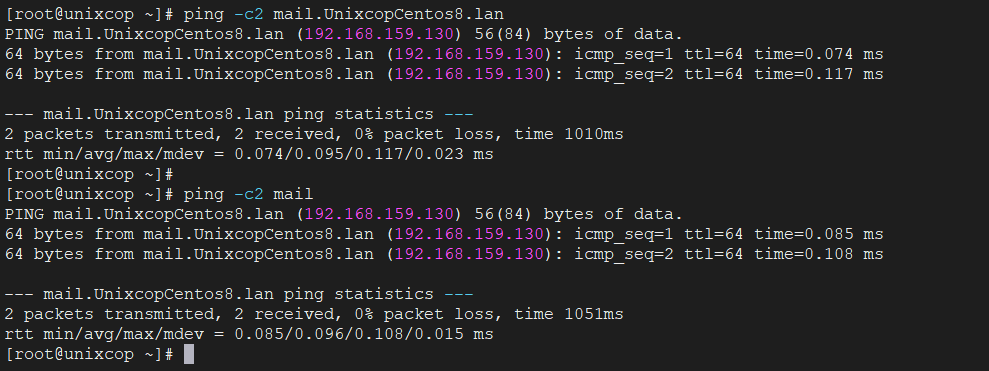This screenshot has height=371, width=989.
Task: Click the IP address in first PING header line
Action: 379,34
